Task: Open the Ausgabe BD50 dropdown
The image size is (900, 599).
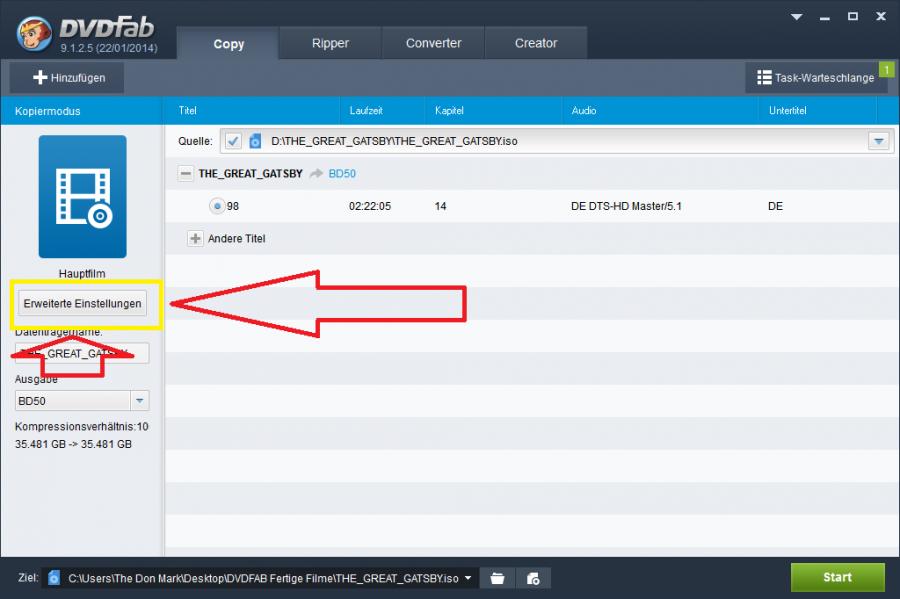Action: pos(140,401)
